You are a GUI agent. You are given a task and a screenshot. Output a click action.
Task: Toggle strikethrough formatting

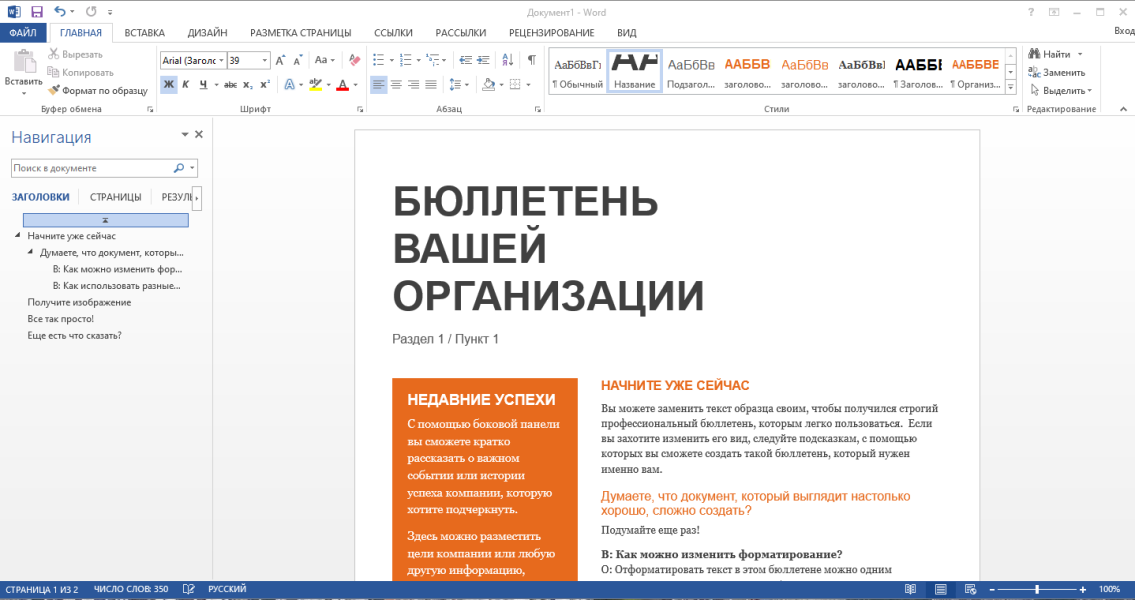[230, 85]
